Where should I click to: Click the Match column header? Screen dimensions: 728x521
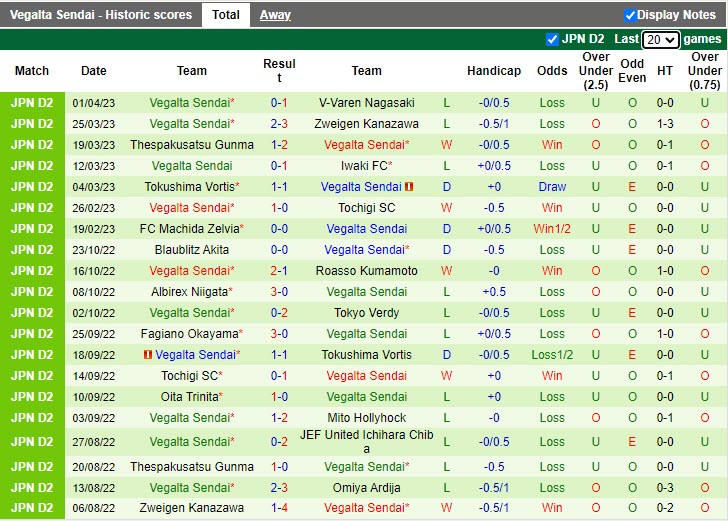pos(32,71)
